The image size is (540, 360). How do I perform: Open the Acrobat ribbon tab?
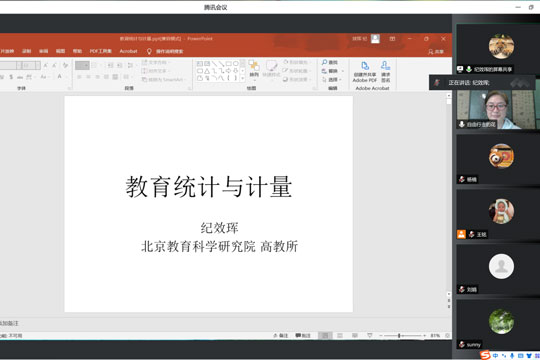128,51
